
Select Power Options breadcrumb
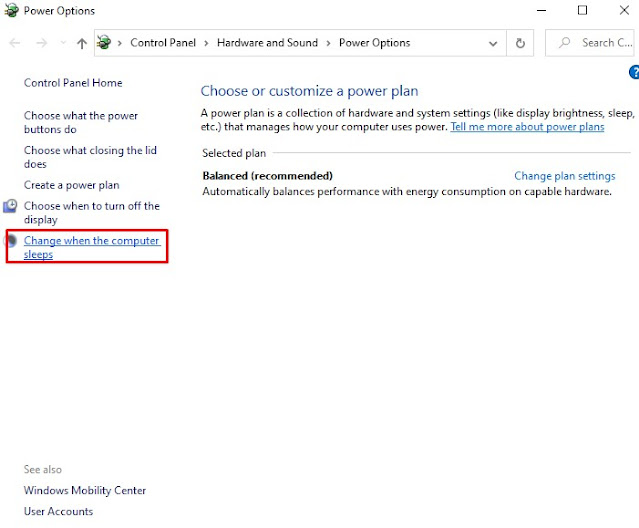(x=375, y=43)
